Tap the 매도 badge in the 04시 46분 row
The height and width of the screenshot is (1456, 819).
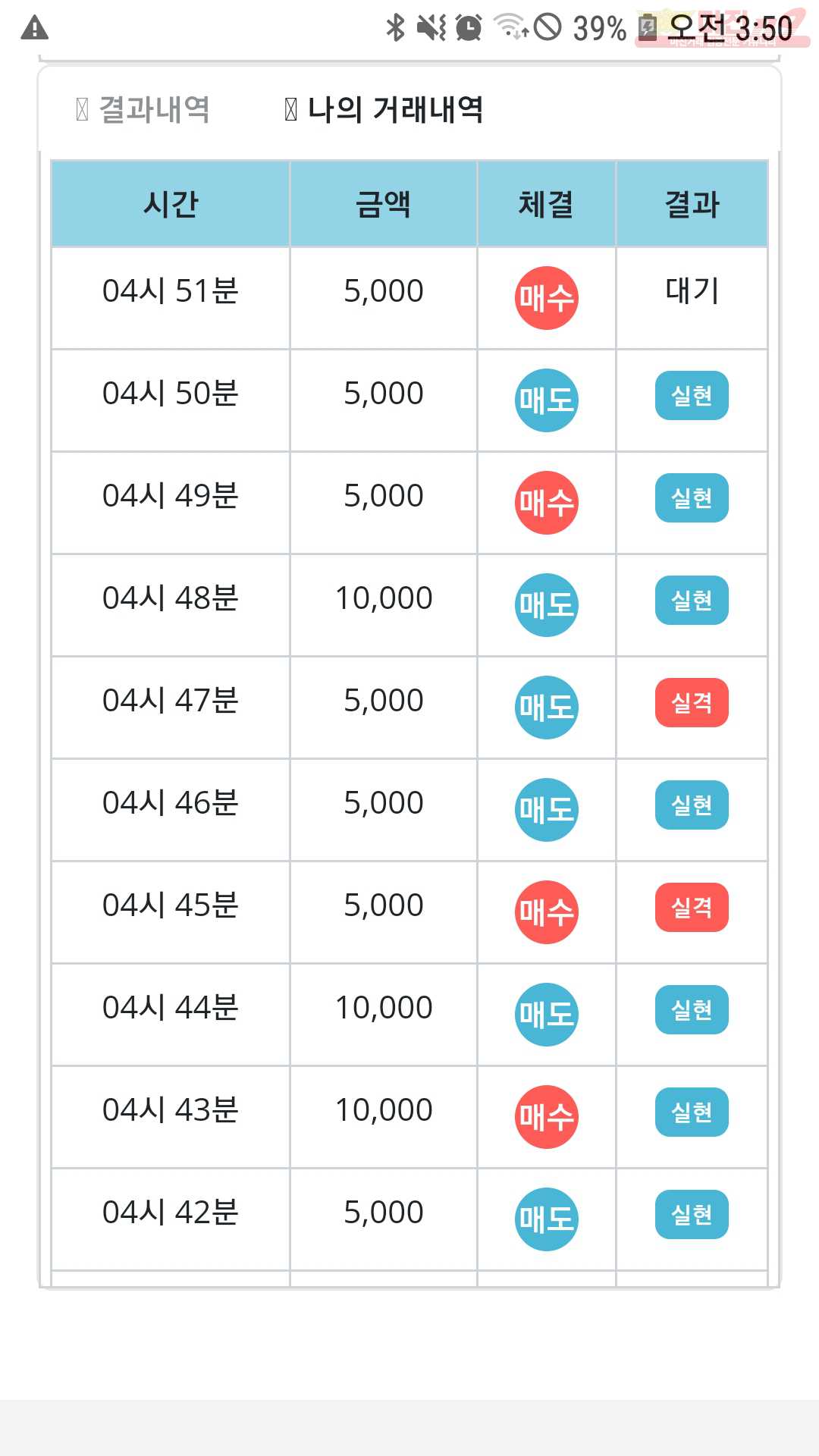[x=546, y=810]
